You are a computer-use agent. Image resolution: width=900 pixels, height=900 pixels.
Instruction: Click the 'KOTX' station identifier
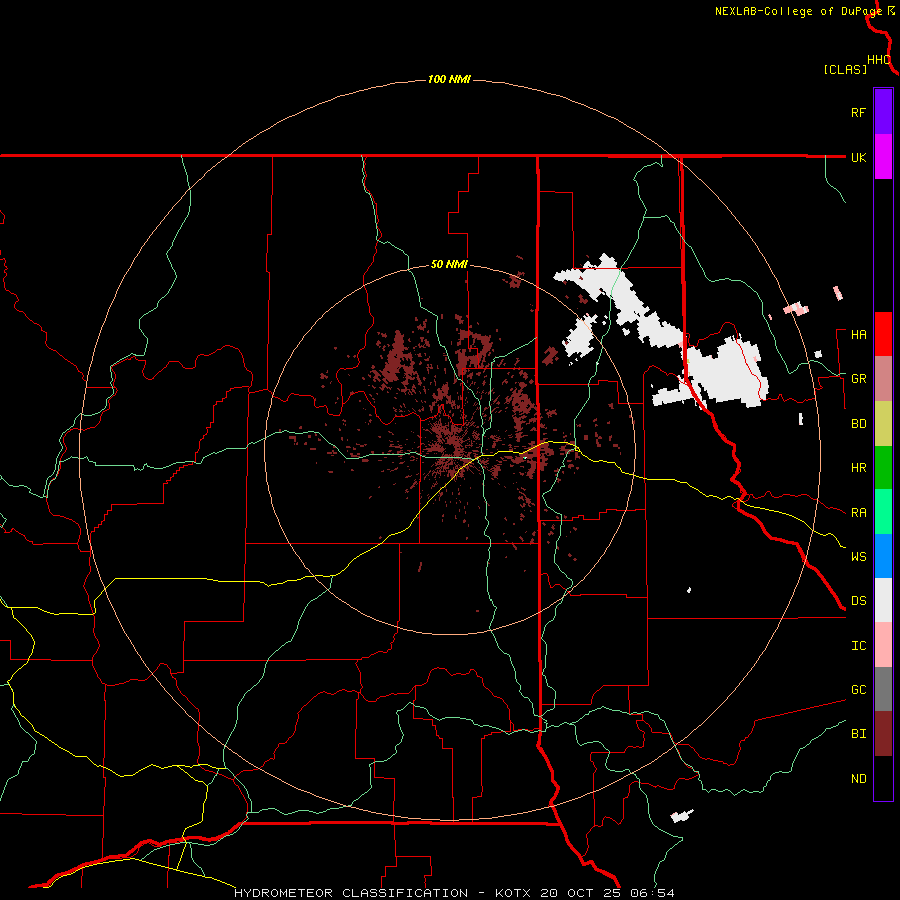[x=515, y=893]
